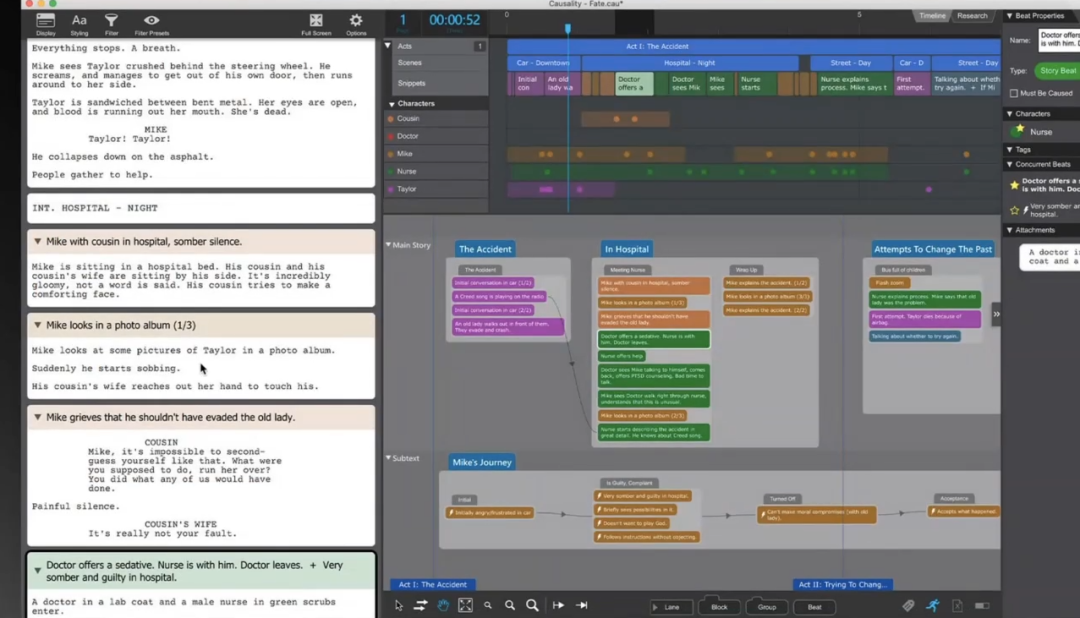This screenshot has height=618, width=1080.
Task: Select the hand pan tool
Action: tap(443, 605)
